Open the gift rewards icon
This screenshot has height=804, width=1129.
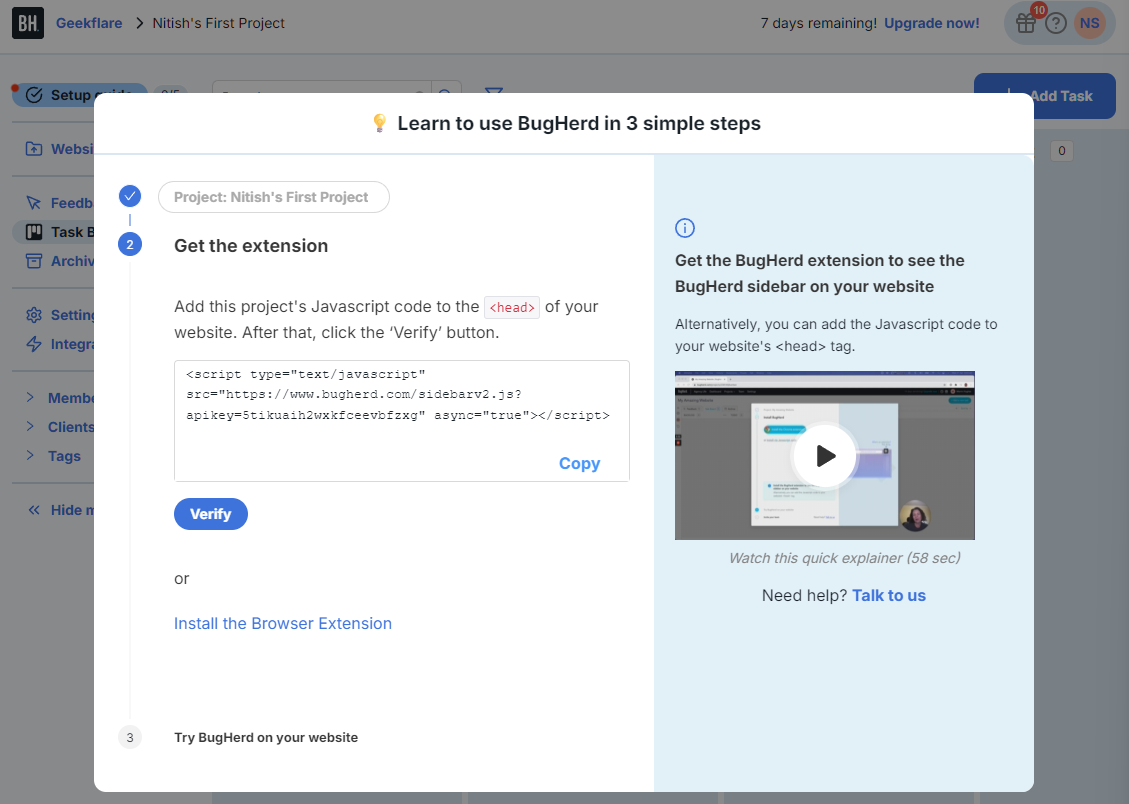click(x=1025, y=23)
